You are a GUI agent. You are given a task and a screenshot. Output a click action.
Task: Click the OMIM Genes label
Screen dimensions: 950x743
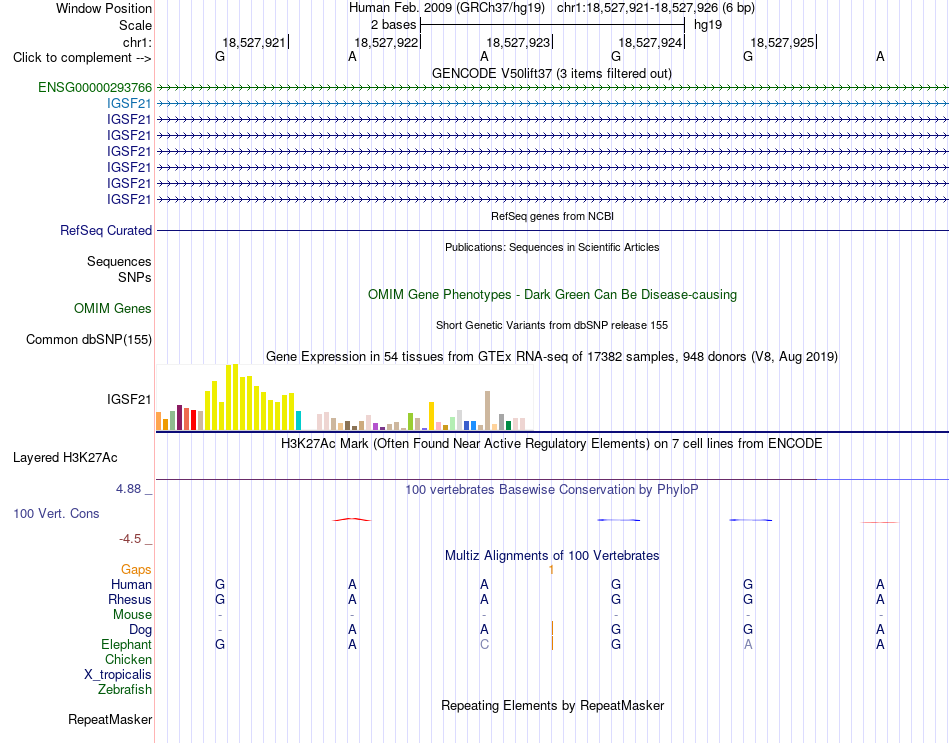point(112,308)
